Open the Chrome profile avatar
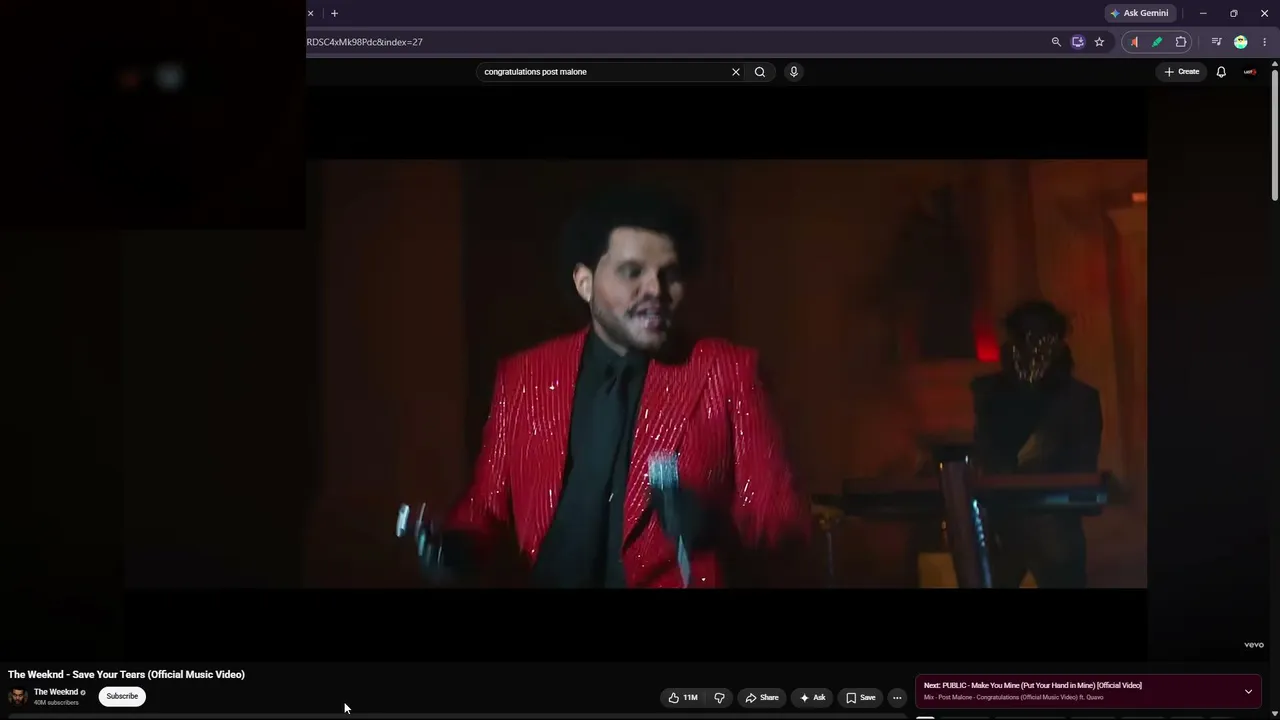 click(x=1241, y=42)
